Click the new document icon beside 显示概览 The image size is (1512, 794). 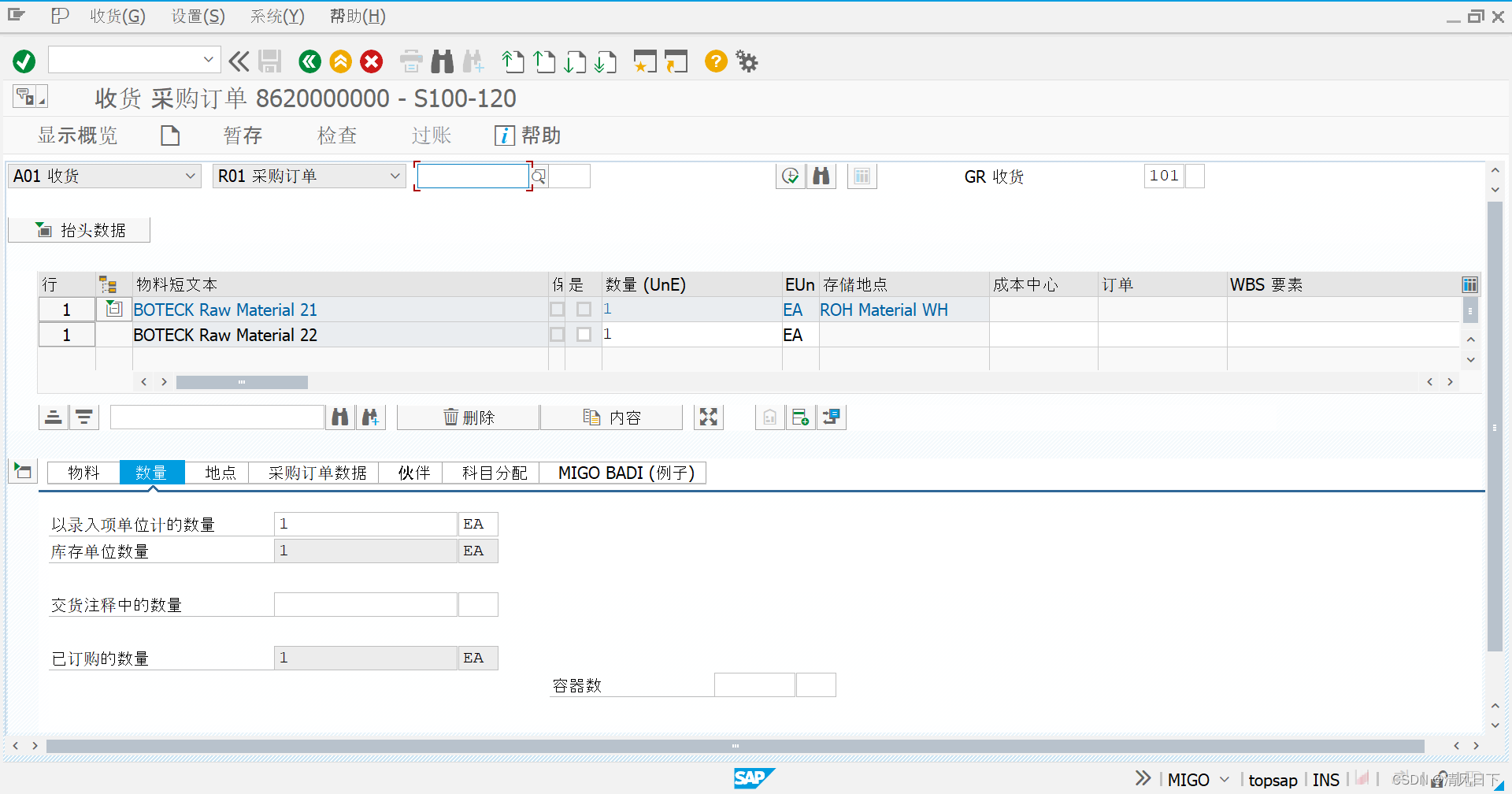[x=170, y=135]
